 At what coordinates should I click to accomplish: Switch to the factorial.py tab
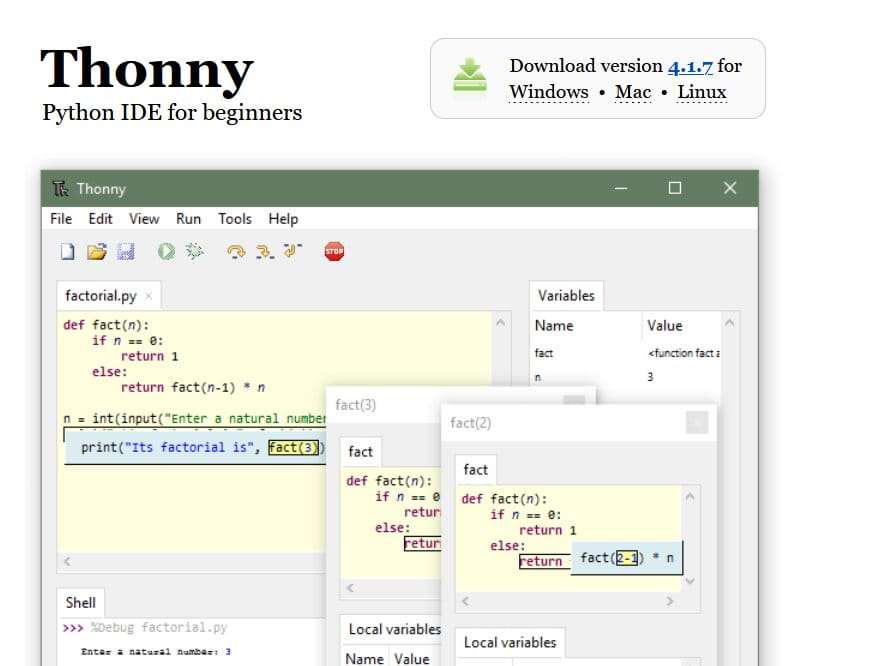click(100, 295)
